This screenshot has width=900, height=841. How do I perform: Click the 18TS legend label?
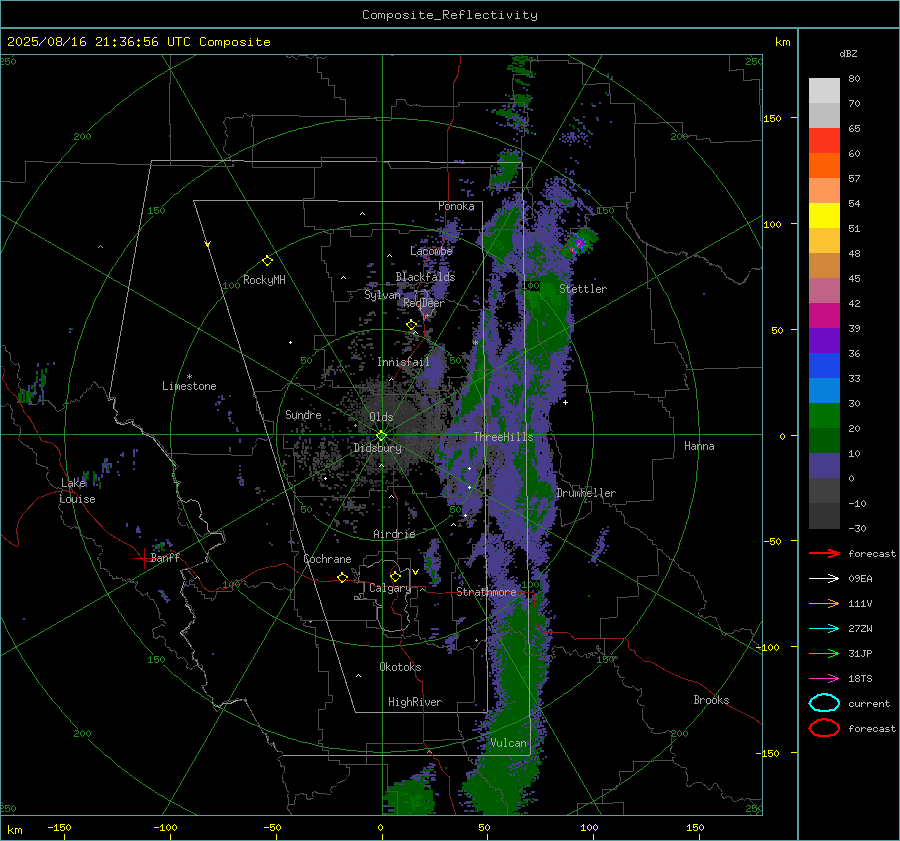(x=860, y=679)
